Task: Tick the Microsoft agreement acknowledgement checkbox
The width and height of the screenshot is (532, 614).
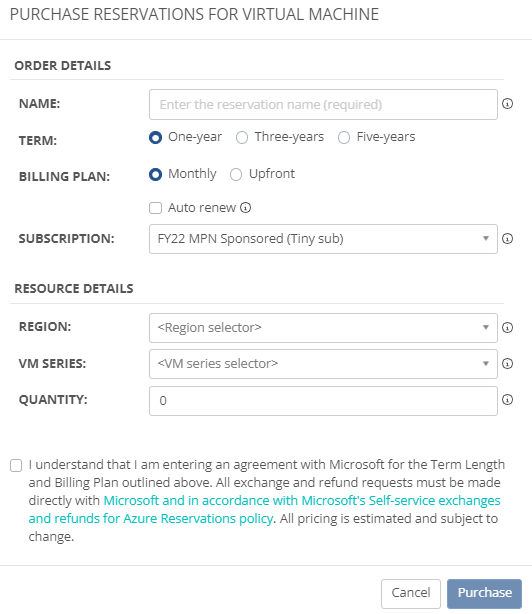Action: pyautogui.click(x=16, y=465)
